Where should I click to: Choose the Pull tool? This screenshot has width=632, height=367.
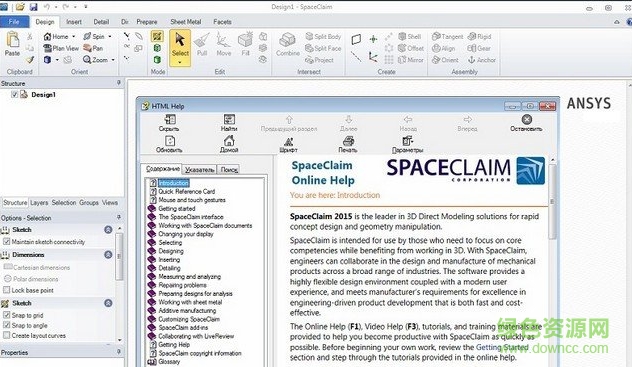[x=202, y=45]
